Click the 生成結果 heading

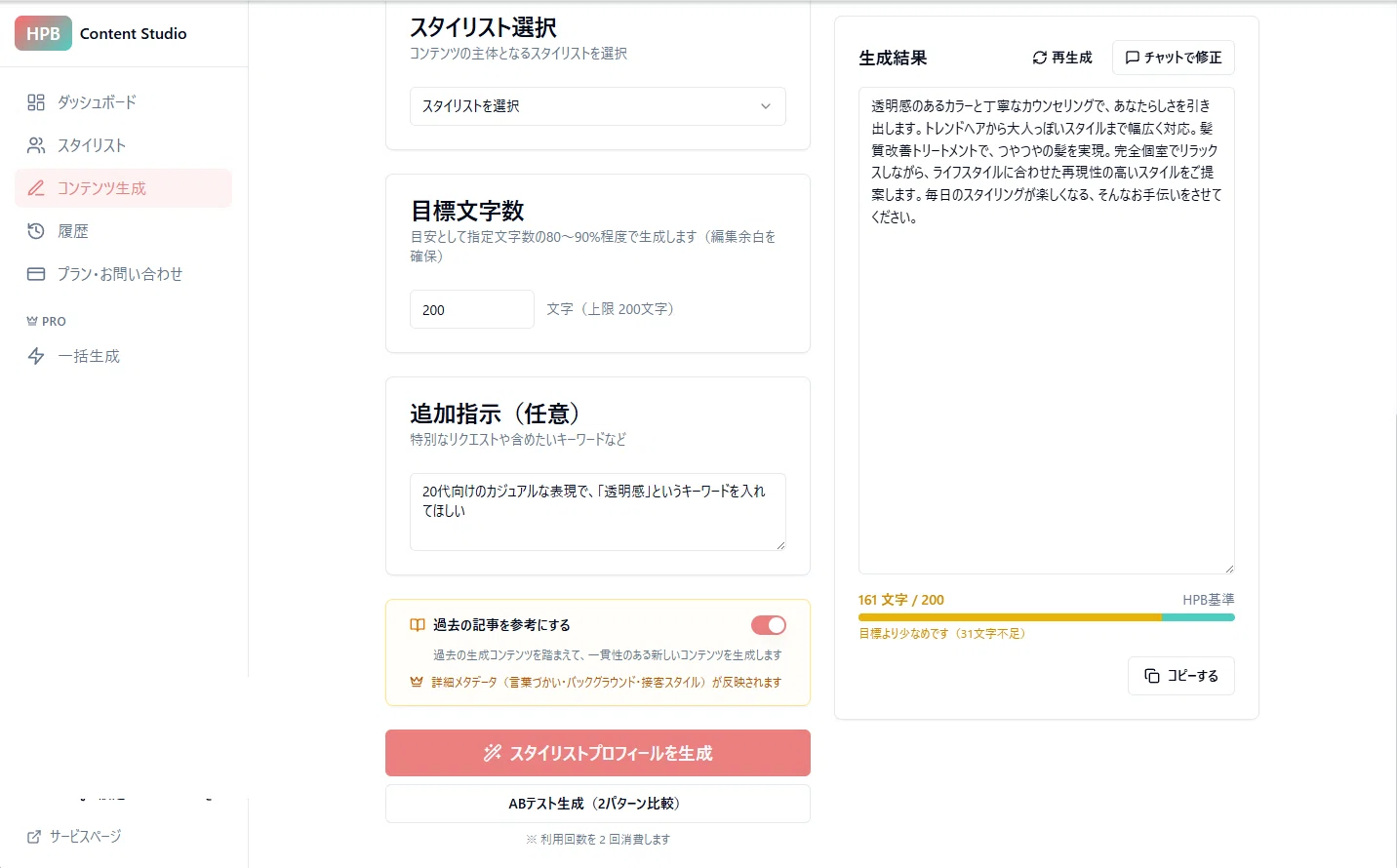893,58
